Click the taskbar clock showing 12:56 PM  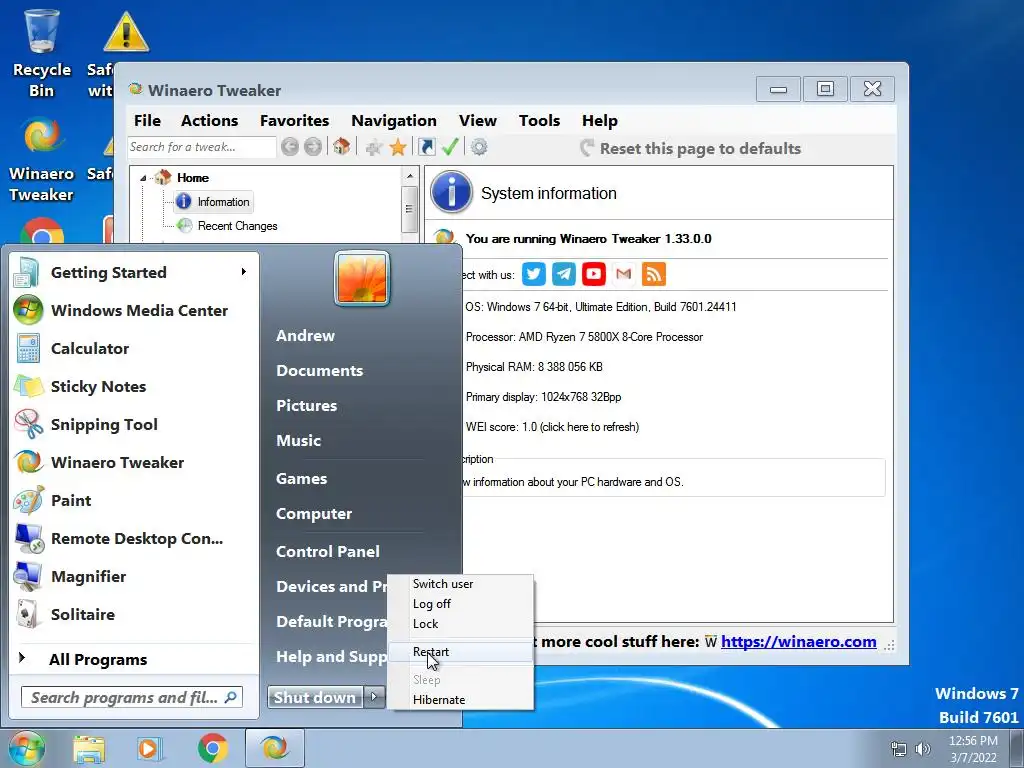[973, 748]
